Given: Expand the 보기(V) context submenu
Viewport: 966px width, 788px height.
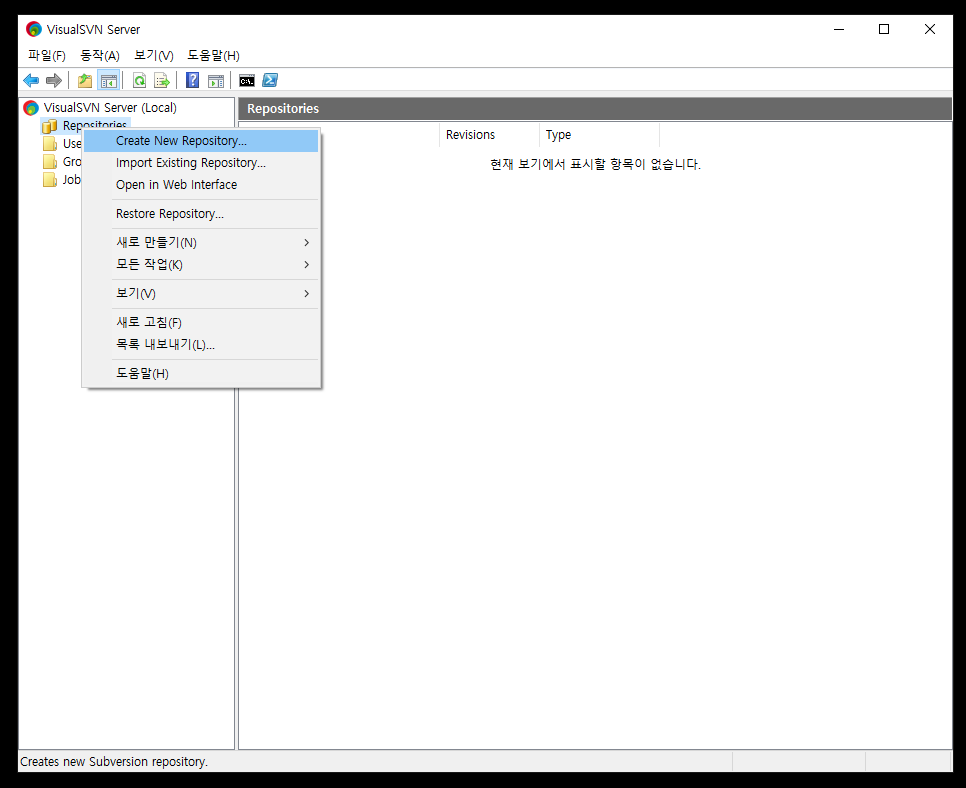Looking at the screenshot, I should coord(201,294).
